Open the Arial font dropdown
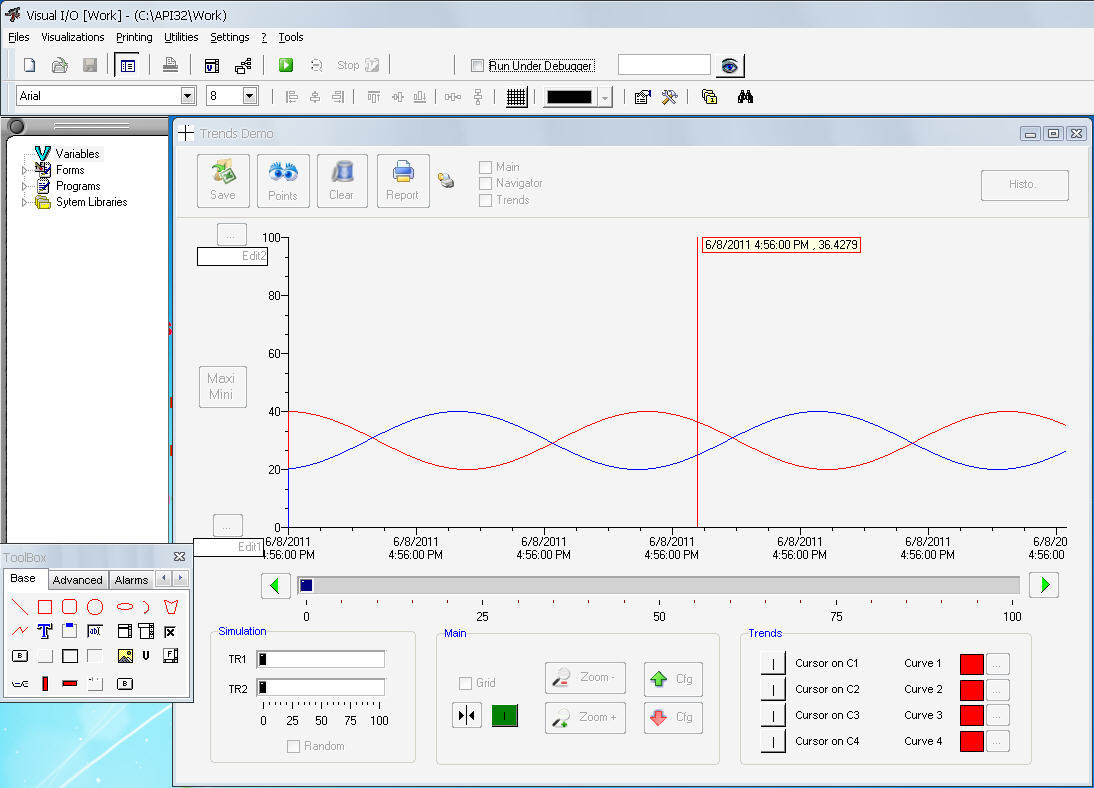The width and height of the screenshot is (1094, 788). (188, 96)
